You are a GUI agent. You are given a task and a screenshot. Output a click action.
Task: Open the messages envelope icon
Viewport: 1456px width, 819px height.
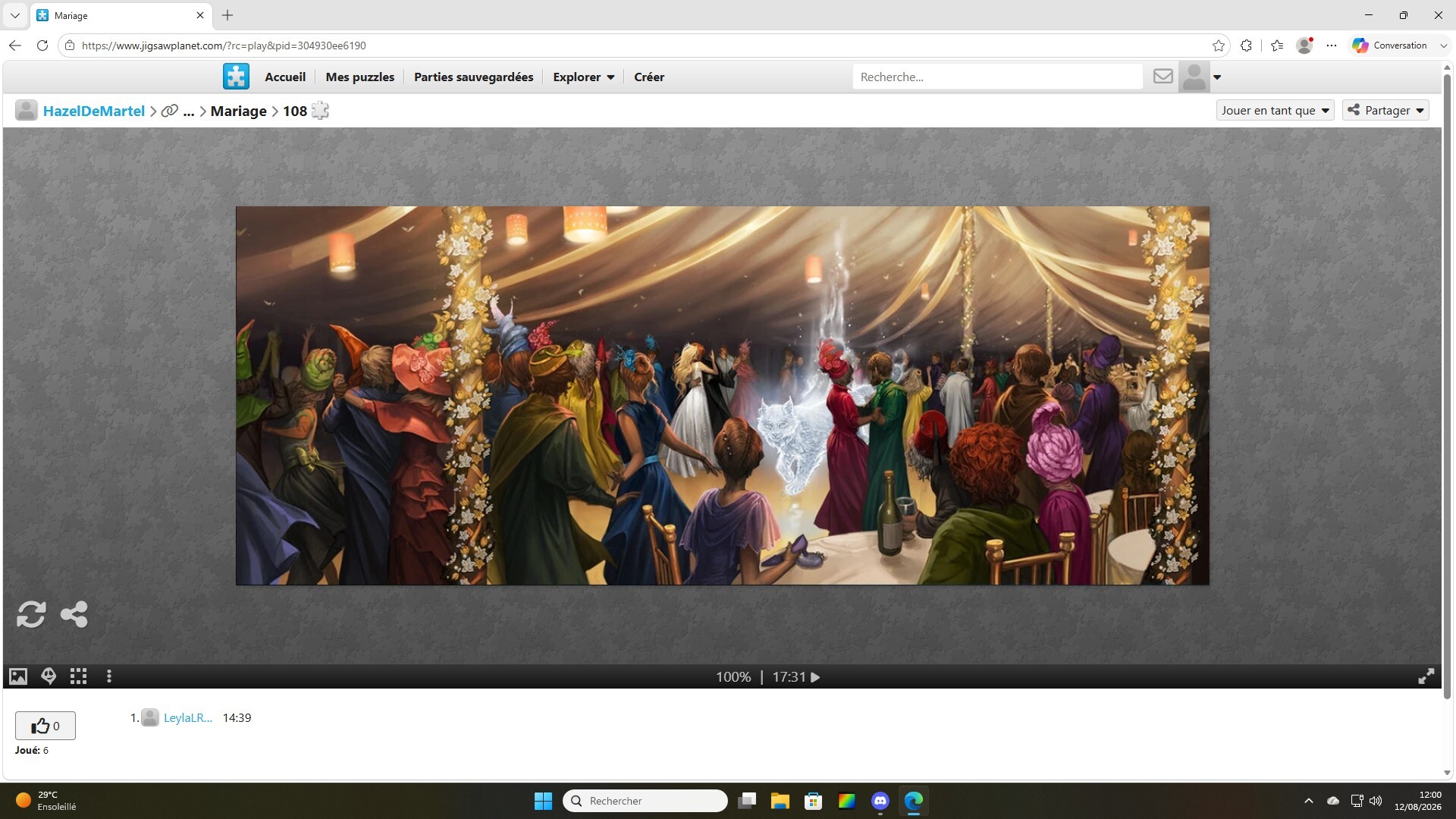click(x=1163, y=77)
